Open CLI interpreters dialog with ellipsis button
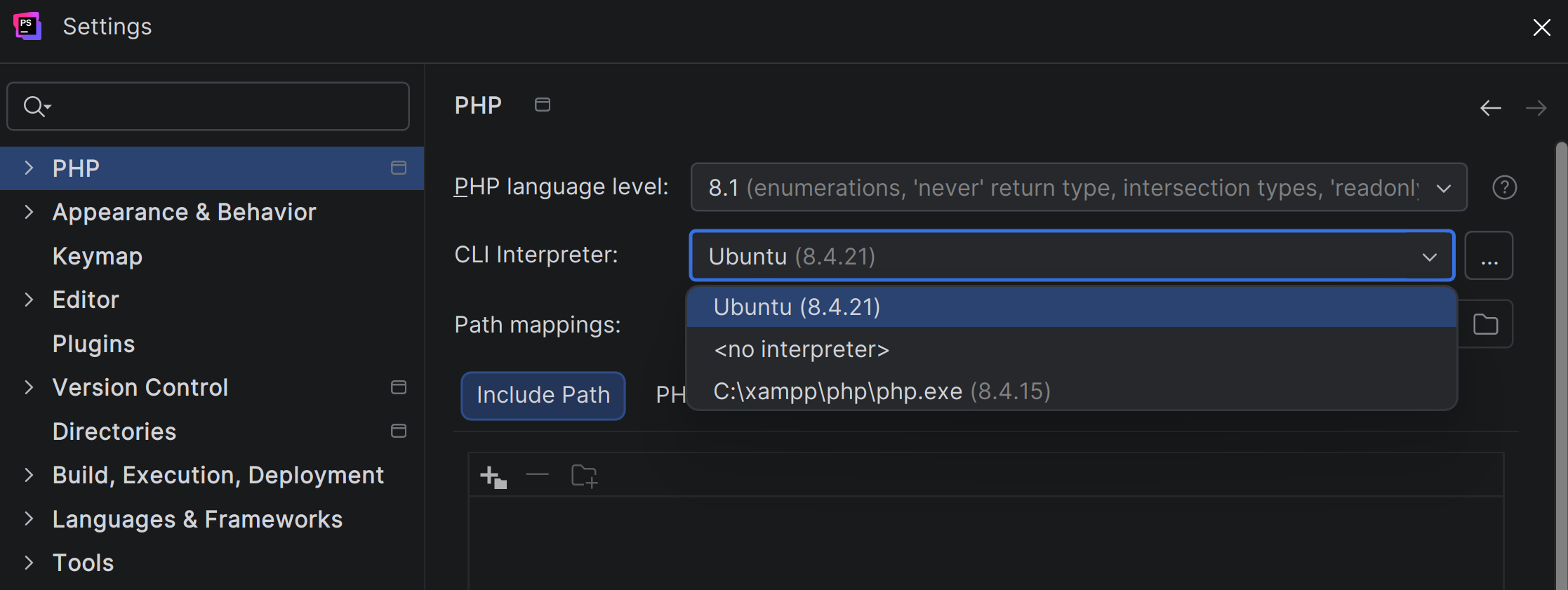This screenshot has height=590, width=1568. click(x=1489, y=256)
